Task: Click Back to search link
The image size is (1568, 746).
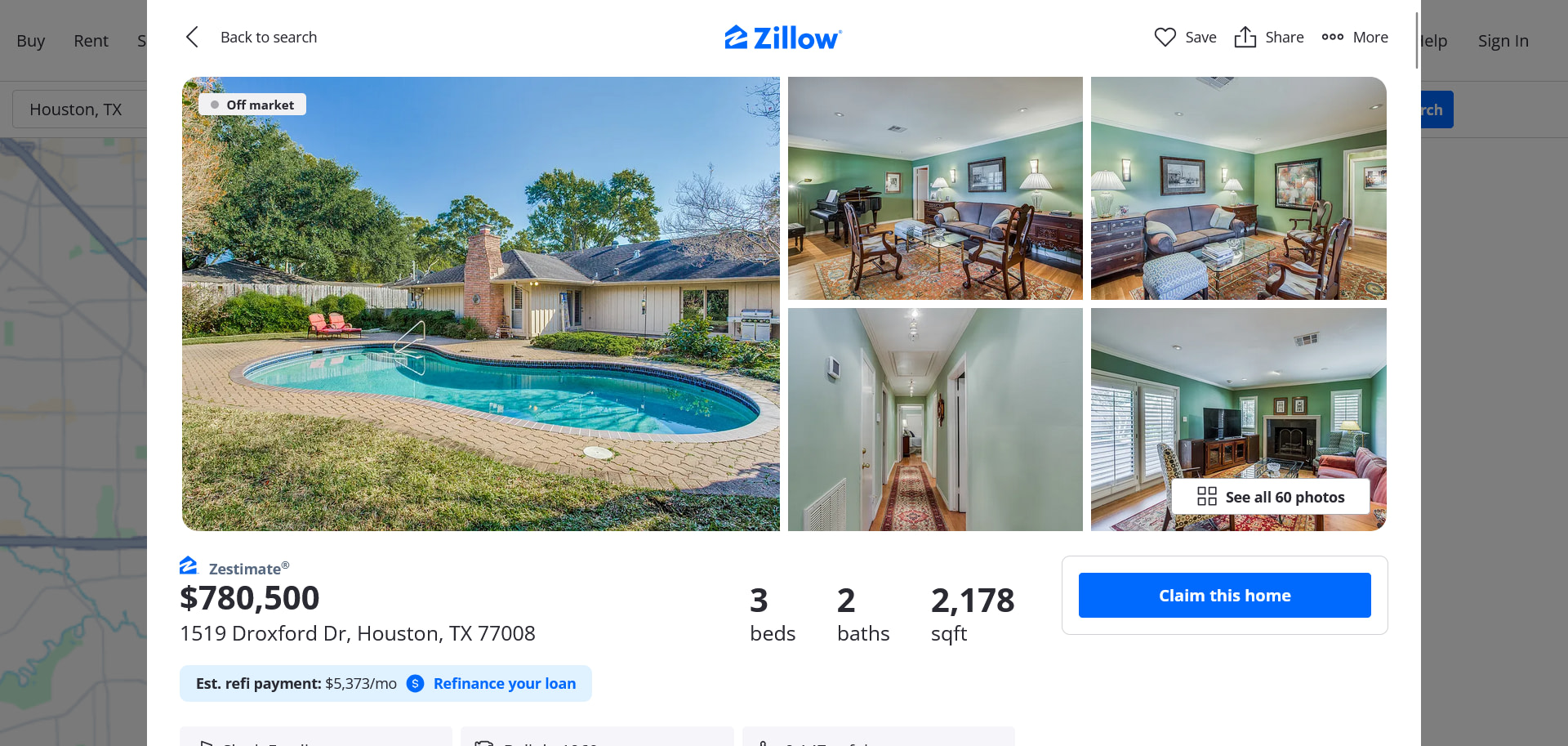Action: coord(269,37)
